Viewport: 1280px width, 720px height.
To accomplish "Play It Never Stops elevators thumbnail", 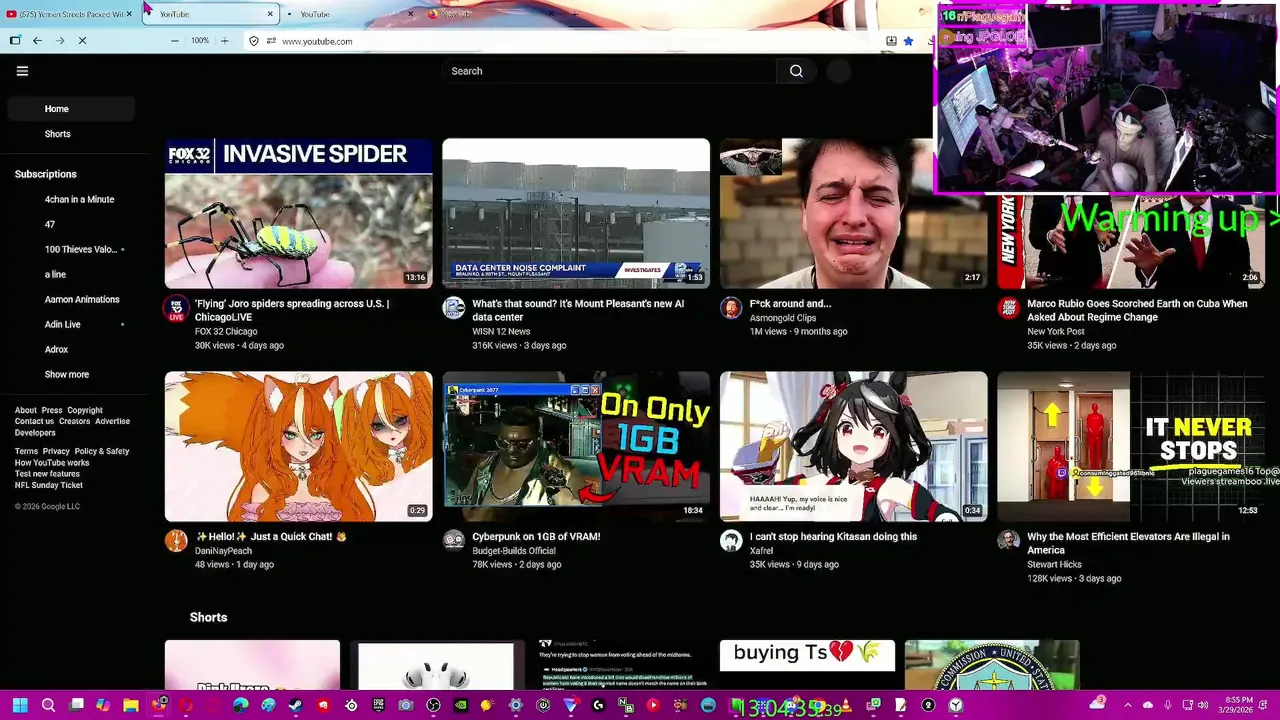I will [x=1131, y=446].
